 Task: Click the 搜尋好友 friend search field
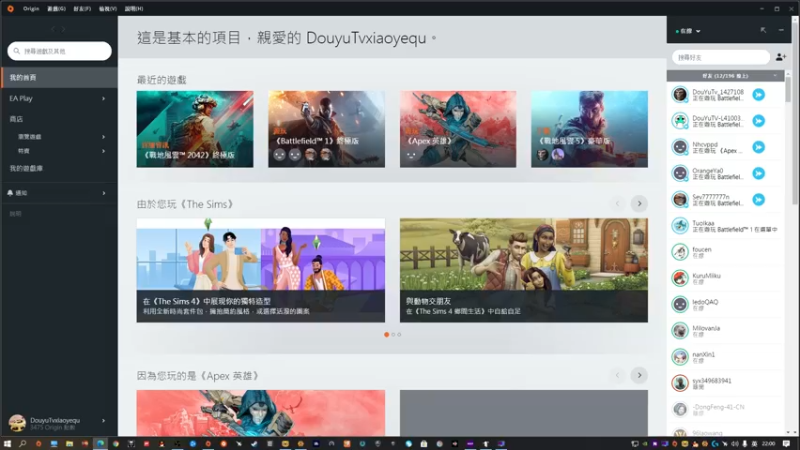pos(720,57)
